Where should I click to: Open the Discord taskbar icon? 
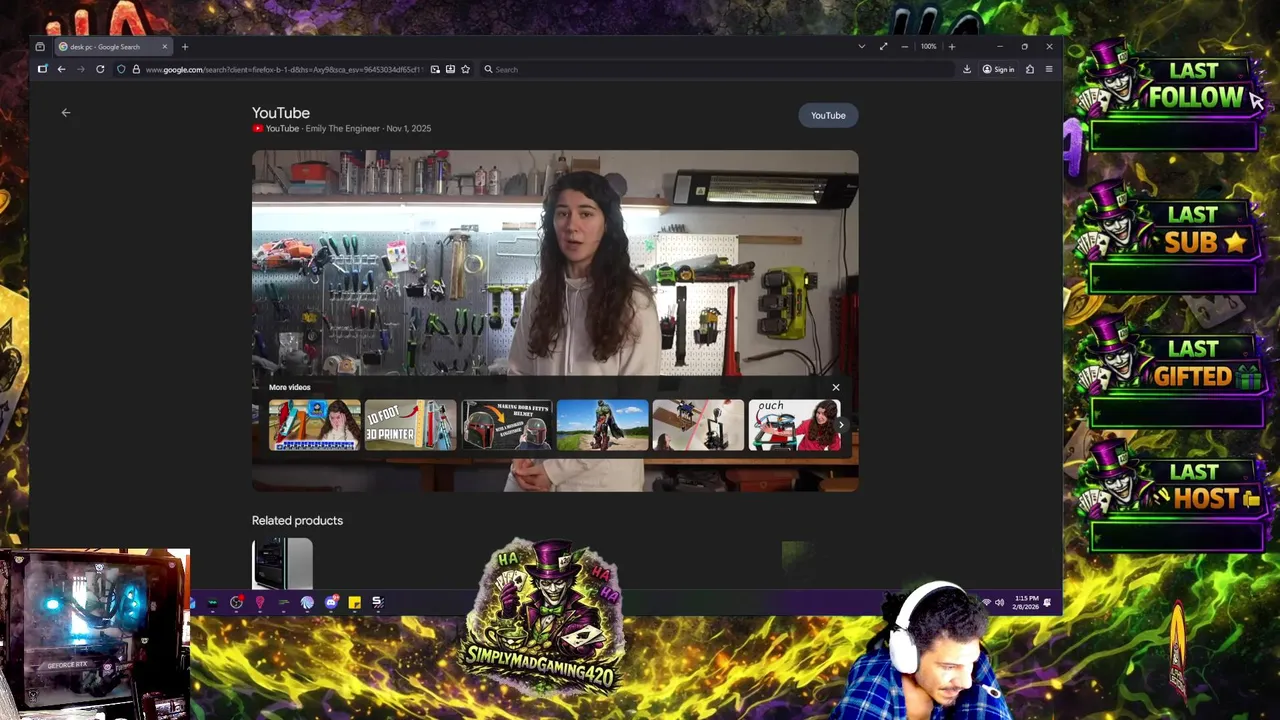coord(331,603)
